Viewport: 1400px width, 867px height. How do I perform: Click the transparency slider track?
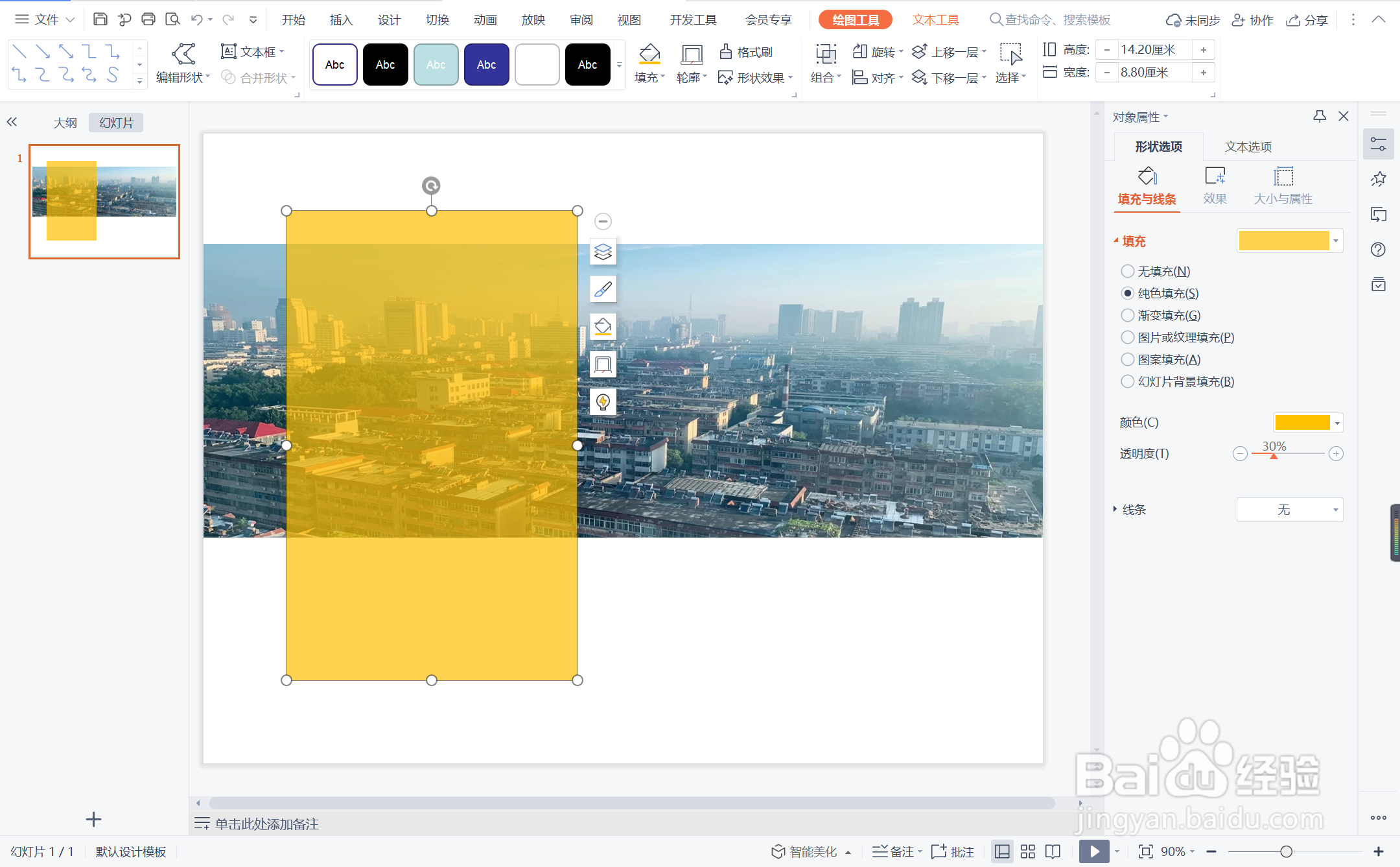(1288, 453)
